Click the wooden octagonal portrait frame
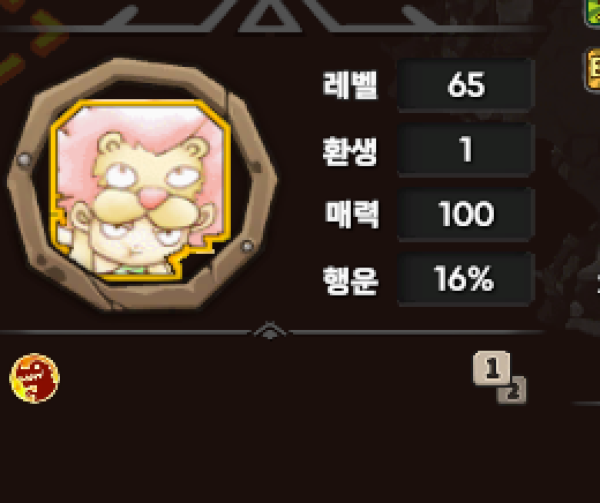The image size is (600, 503). click(x=142, y=185)
